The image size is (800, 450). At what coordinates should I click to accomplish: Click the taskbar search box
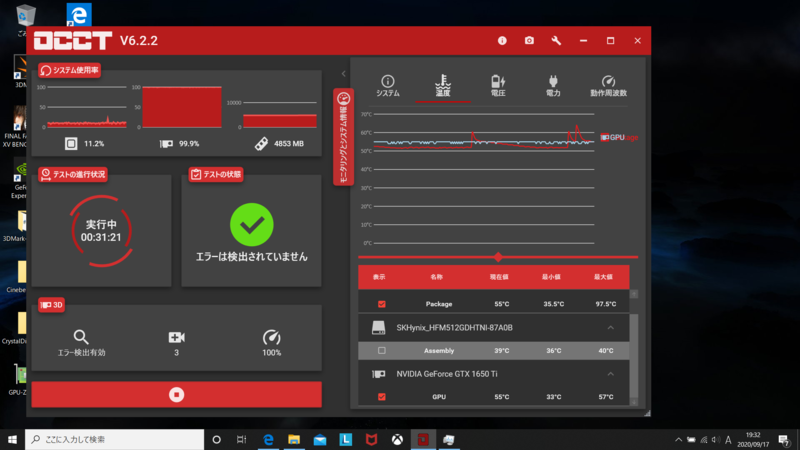click(114, 439)
